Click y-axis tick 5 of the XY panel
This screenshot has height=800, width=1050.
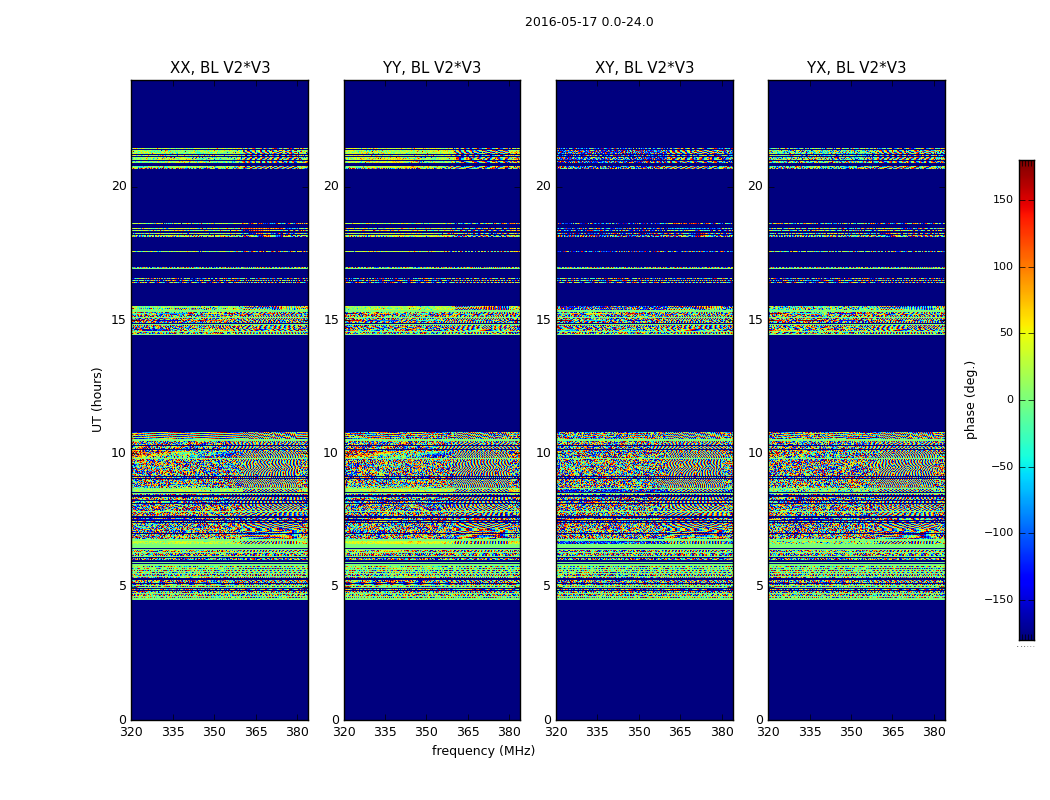(x=546, y=586)
